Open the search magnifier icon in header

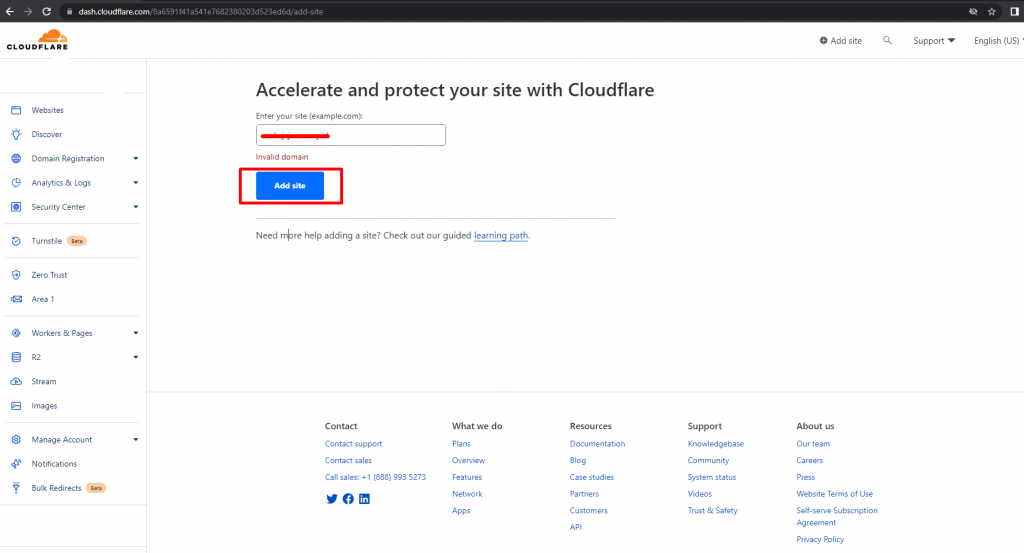[887, 41]
